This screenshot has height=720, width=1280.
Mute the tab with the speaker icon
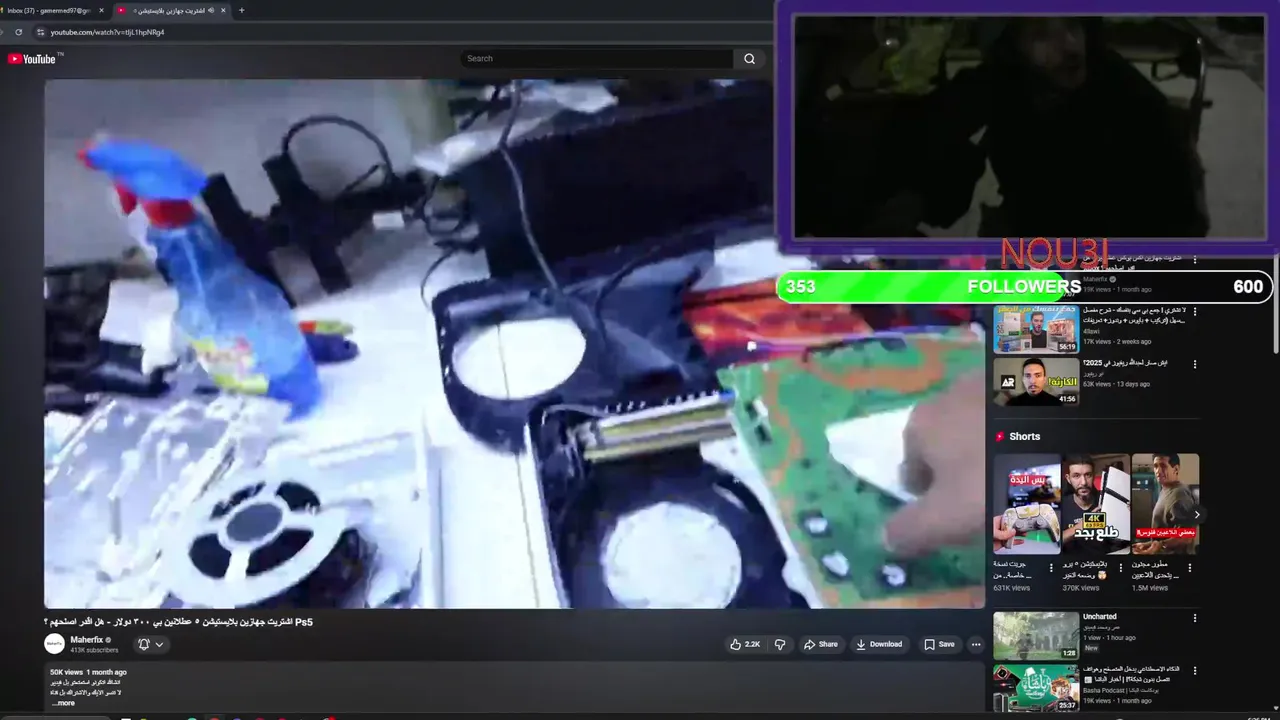click(212, 10)
